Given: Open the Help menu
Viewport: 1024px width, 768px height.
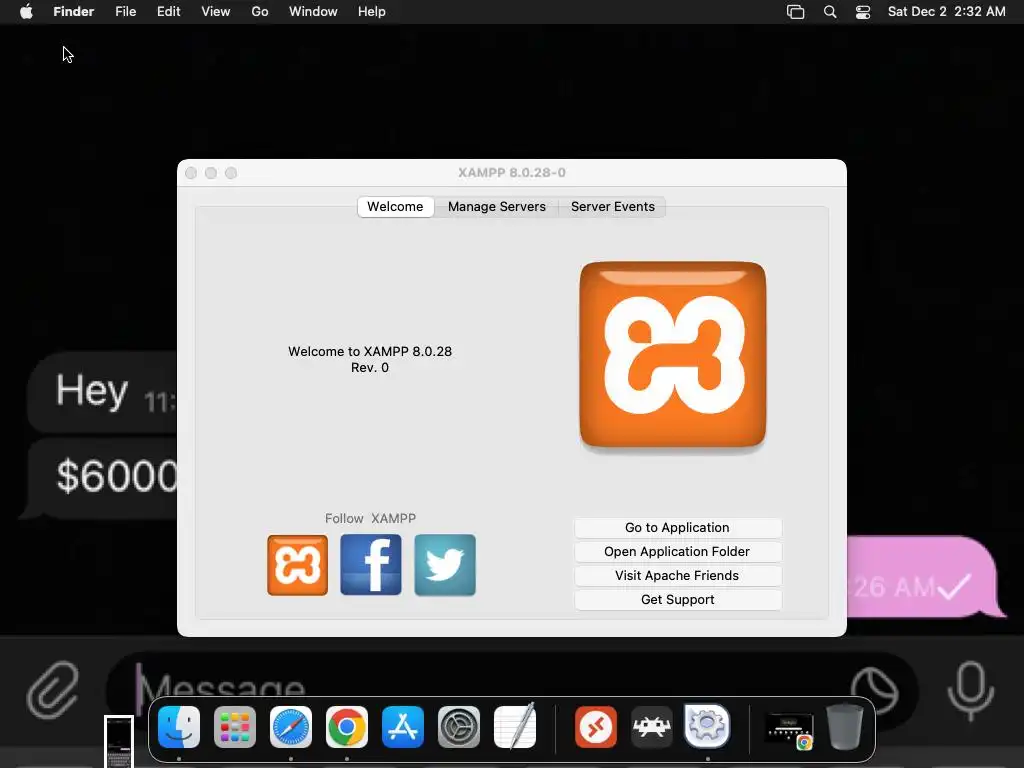Looking at the screenshot, I should pos(372,12).
